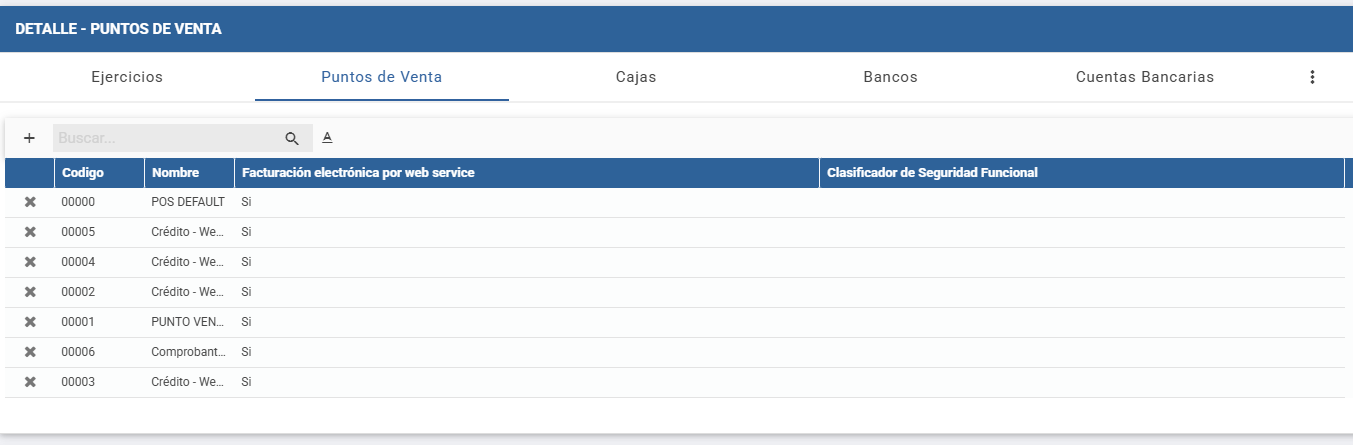Select the Cuentas Bancarias tab
This screenshot has width=1353, height=445.
(1145, 77)
